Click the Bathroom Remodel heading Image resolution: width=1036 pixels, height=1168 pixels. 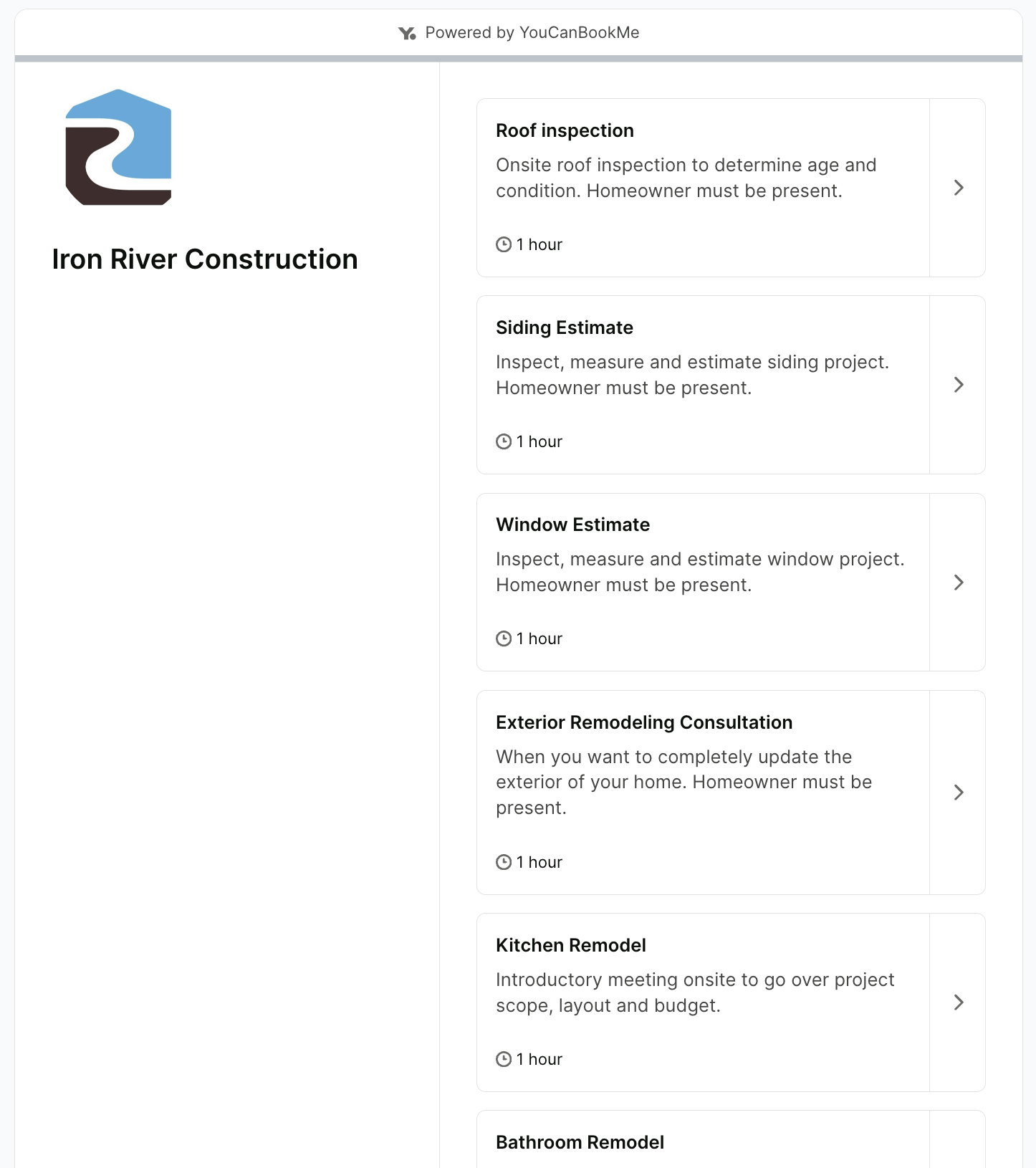point(580,1142)
